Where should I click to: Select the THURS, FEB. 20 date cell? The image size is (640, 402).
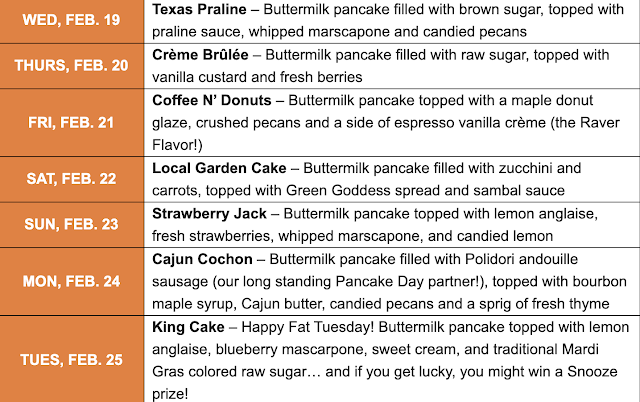[x=72, y=66]
